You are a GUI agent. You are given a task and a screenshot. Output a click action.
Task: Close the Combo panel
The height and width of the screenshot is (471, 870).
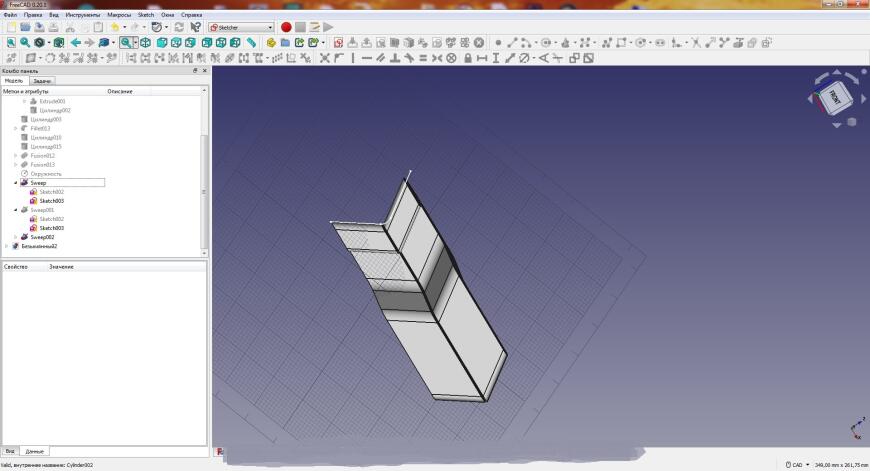click(205, 71)
